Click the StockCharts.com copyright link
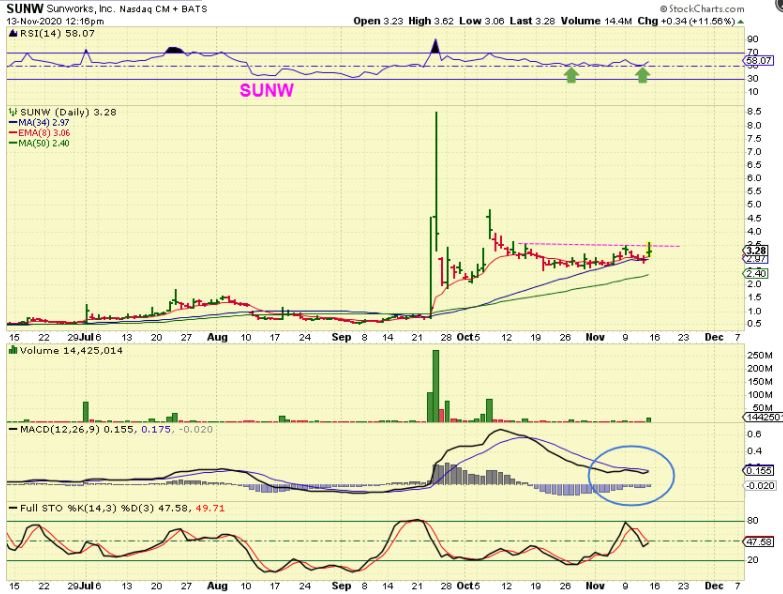 tap(702, 8)
